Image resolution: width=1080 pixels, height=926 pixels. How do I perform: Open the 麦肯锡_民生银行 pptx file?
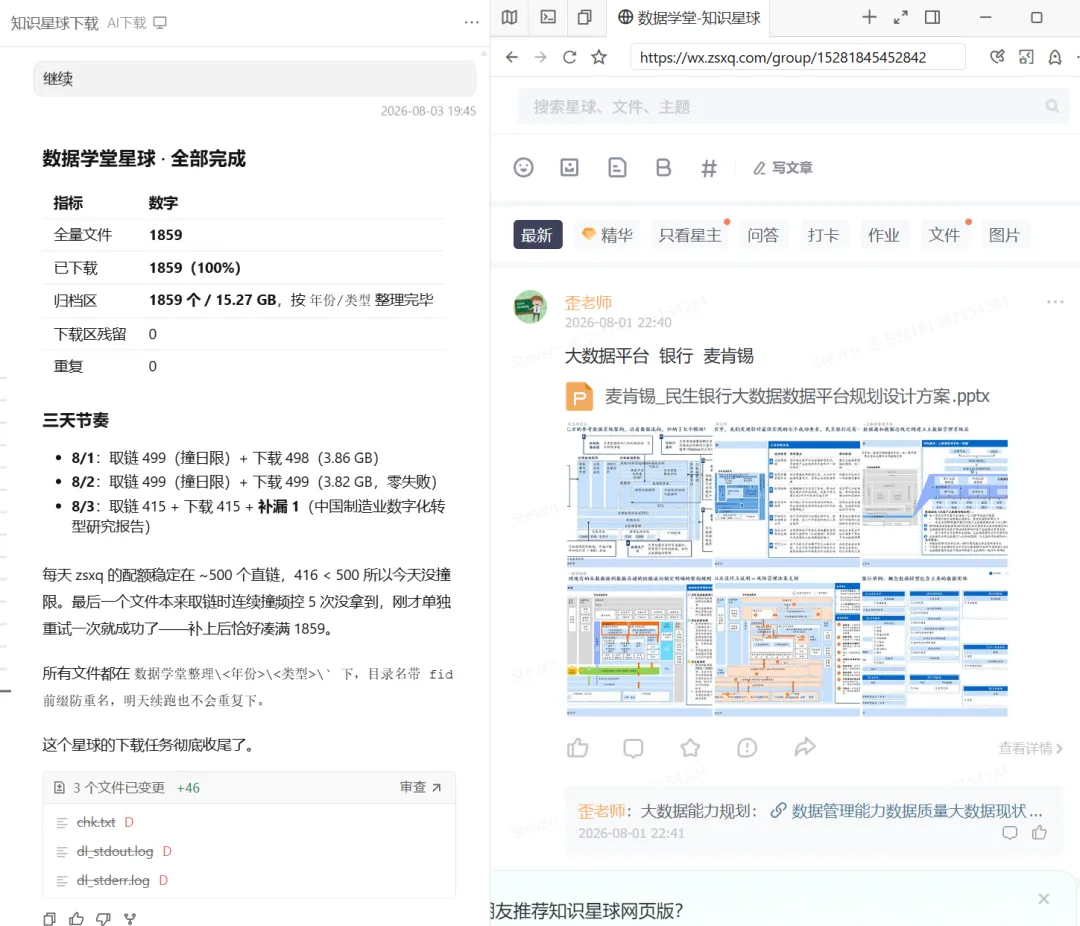point(778,396)
